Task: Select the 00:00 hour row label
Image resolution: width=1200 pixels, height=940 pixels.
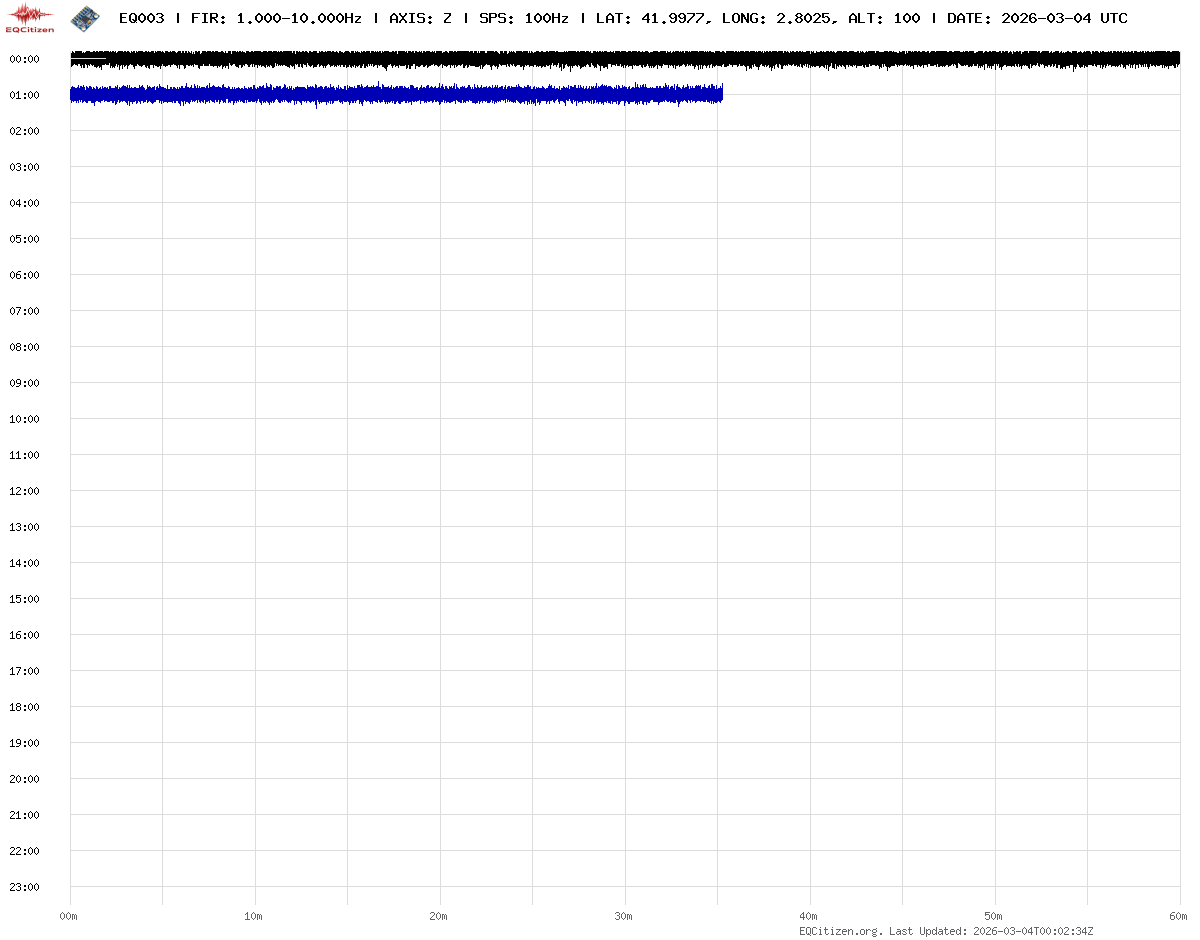Action: (24, 59)
